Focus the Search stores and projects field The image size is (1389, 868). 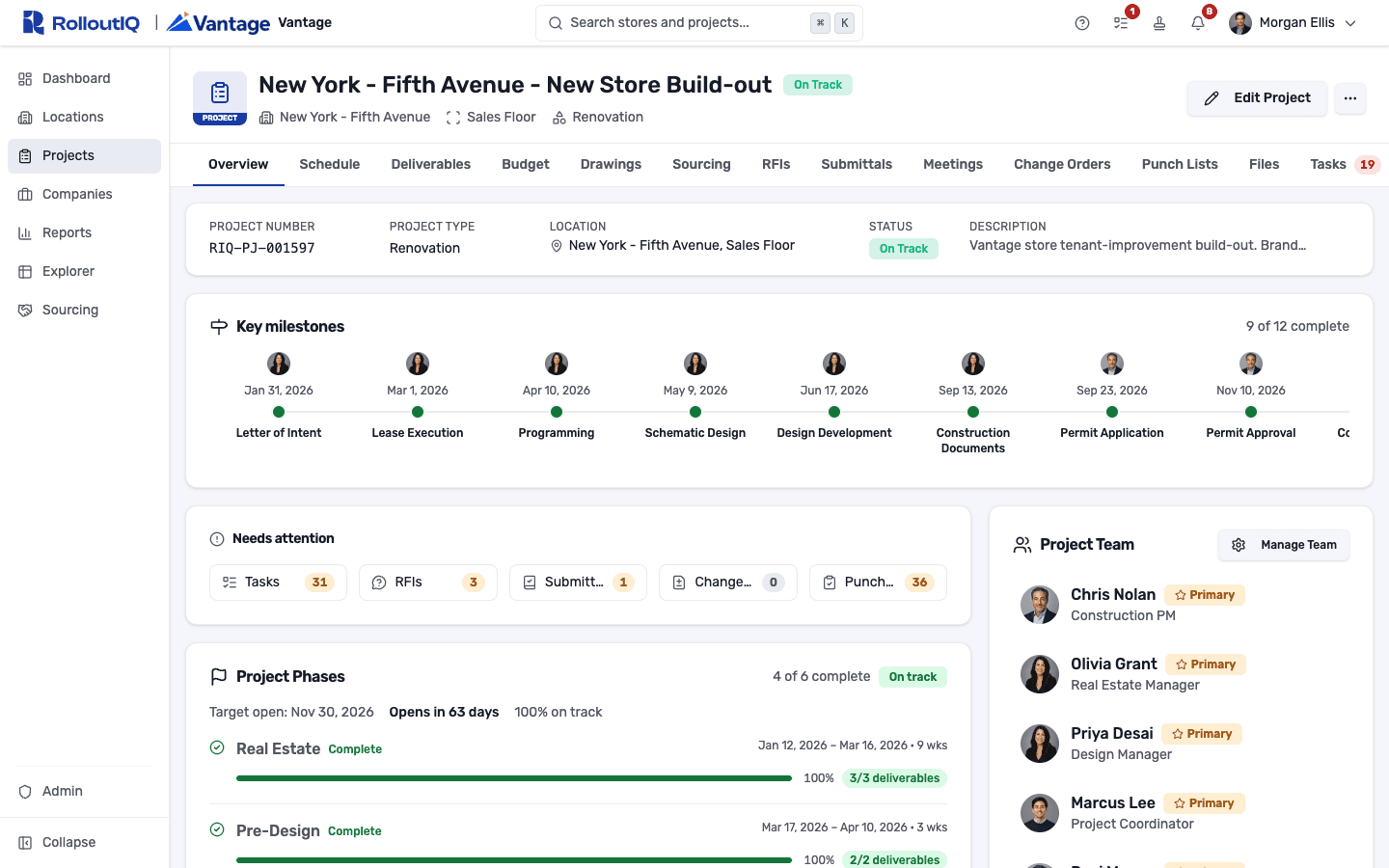tap(699, 23)
